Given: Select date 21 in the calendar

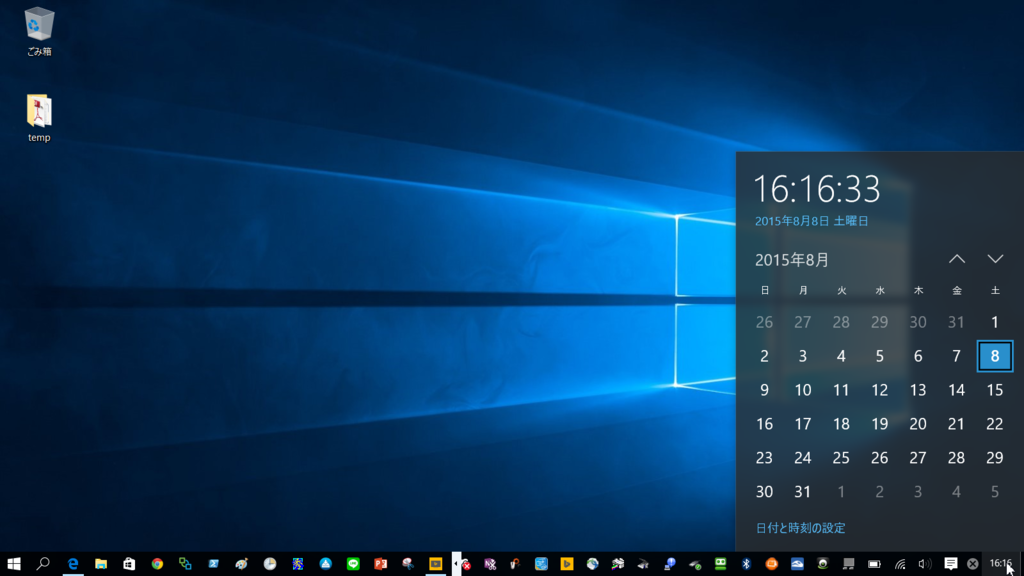Looking at the screenshot, I should pos(956,424).
